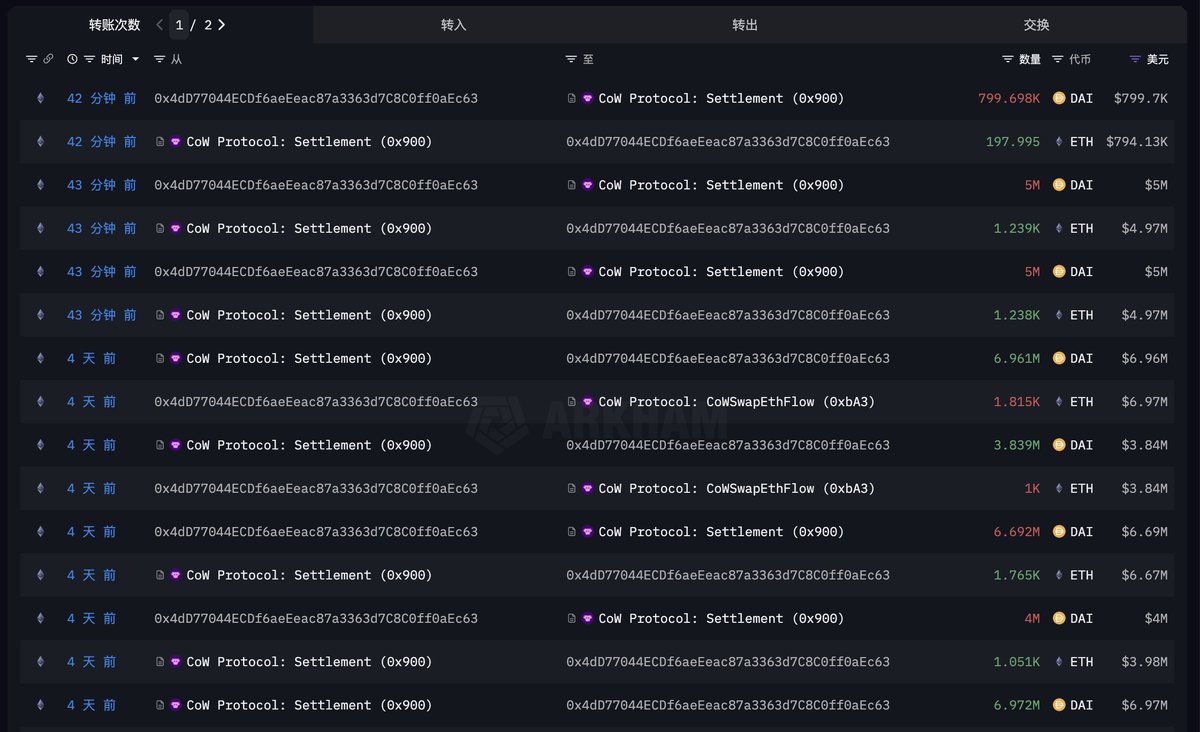
Task: Click the Ethereum icon in the first row
Action: pos(41,98)
